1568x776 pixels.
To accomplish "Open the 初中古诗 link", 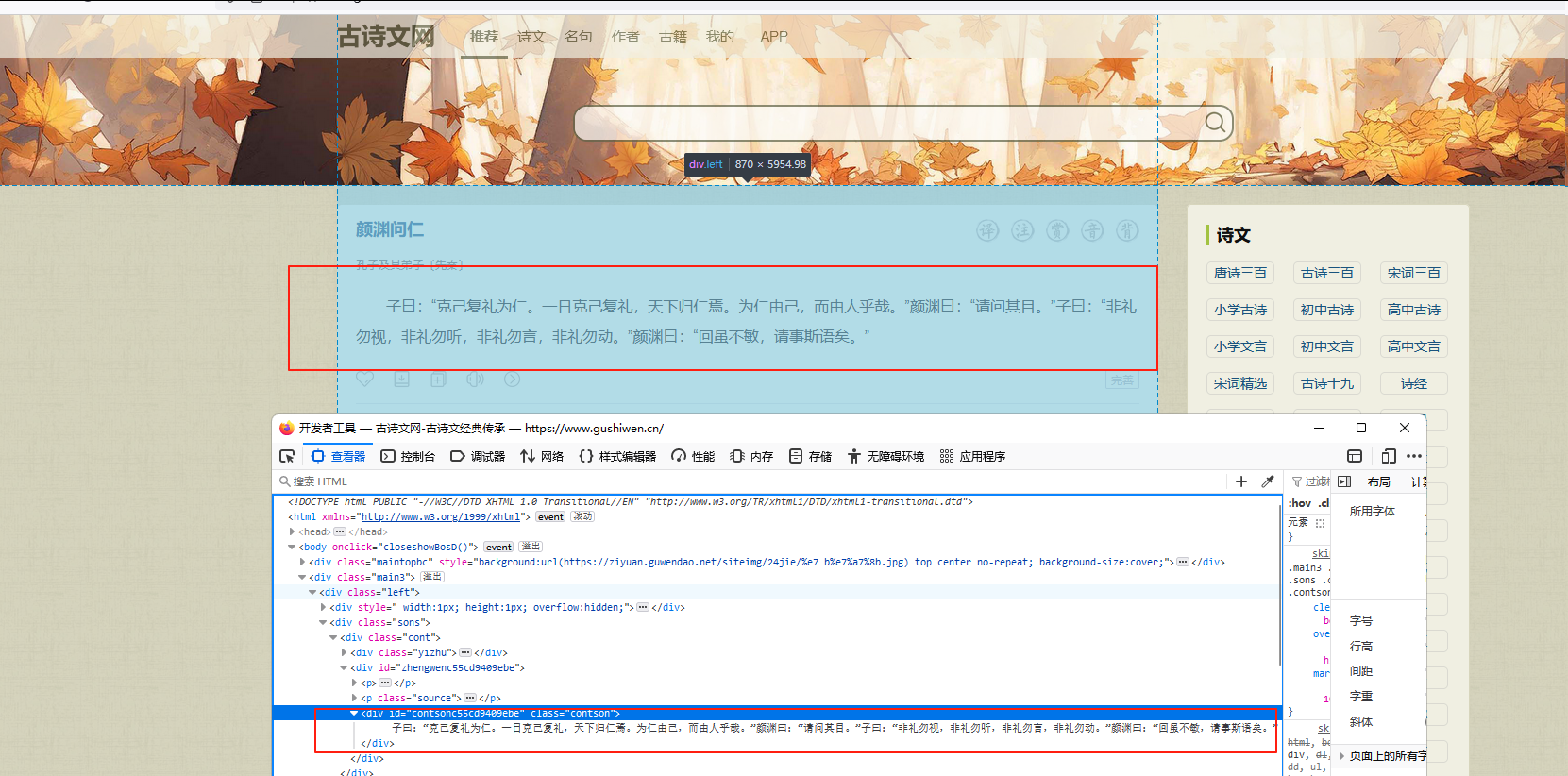I will [1327, 310].
